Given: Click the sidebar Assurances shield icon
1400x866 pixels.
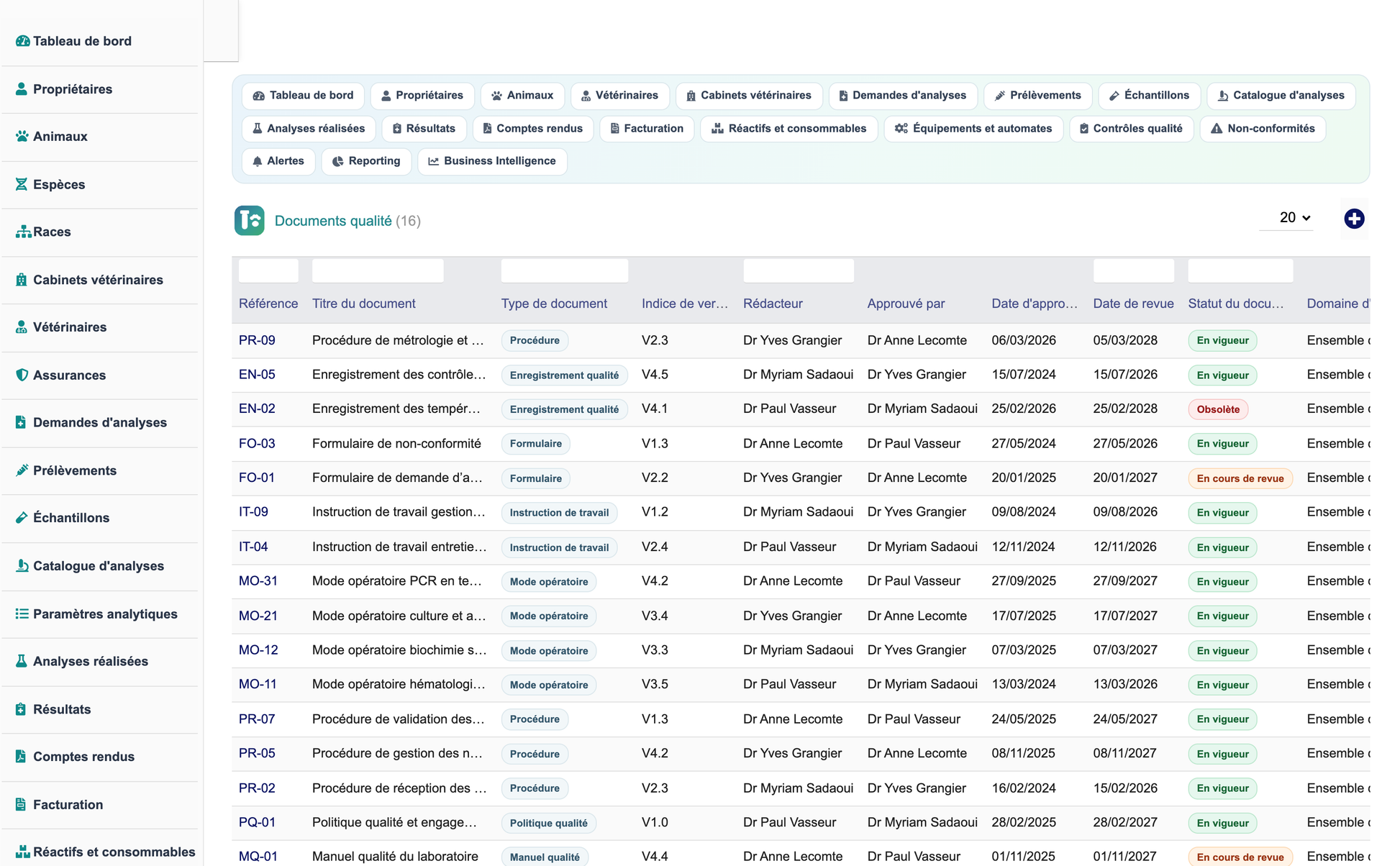Looking at the screenshot, I should [22, 375].
